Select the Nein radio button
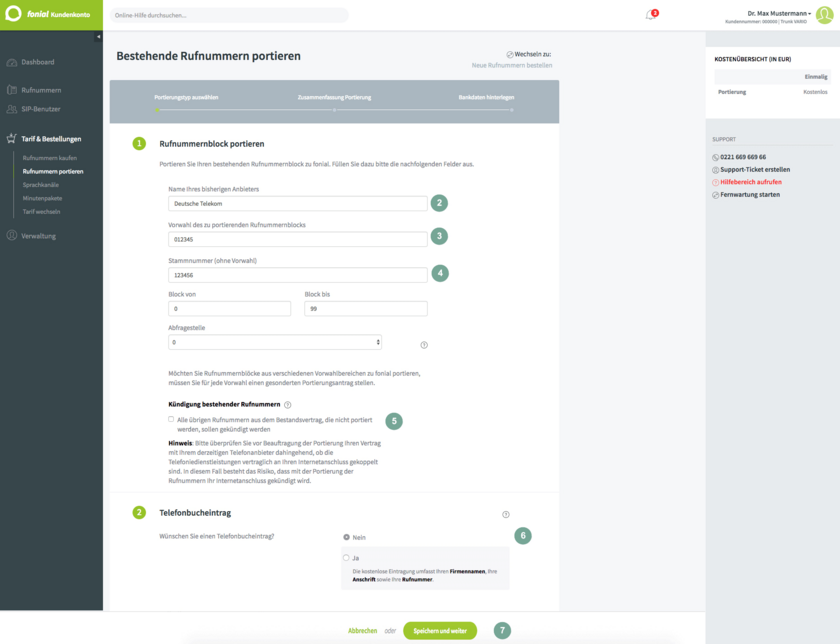Screen dimensions: 840x644 pyautogui.click(x=347, y=537)
